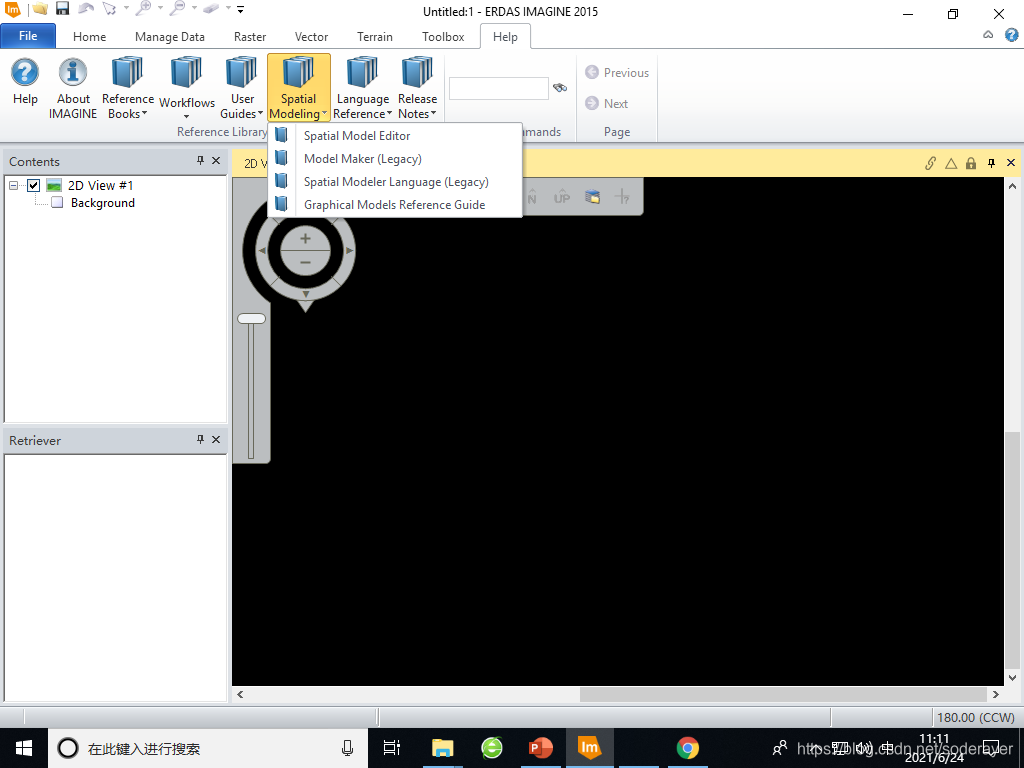Pin the Contents panel
Viewport: 1024px width, 768px height.
200,161
